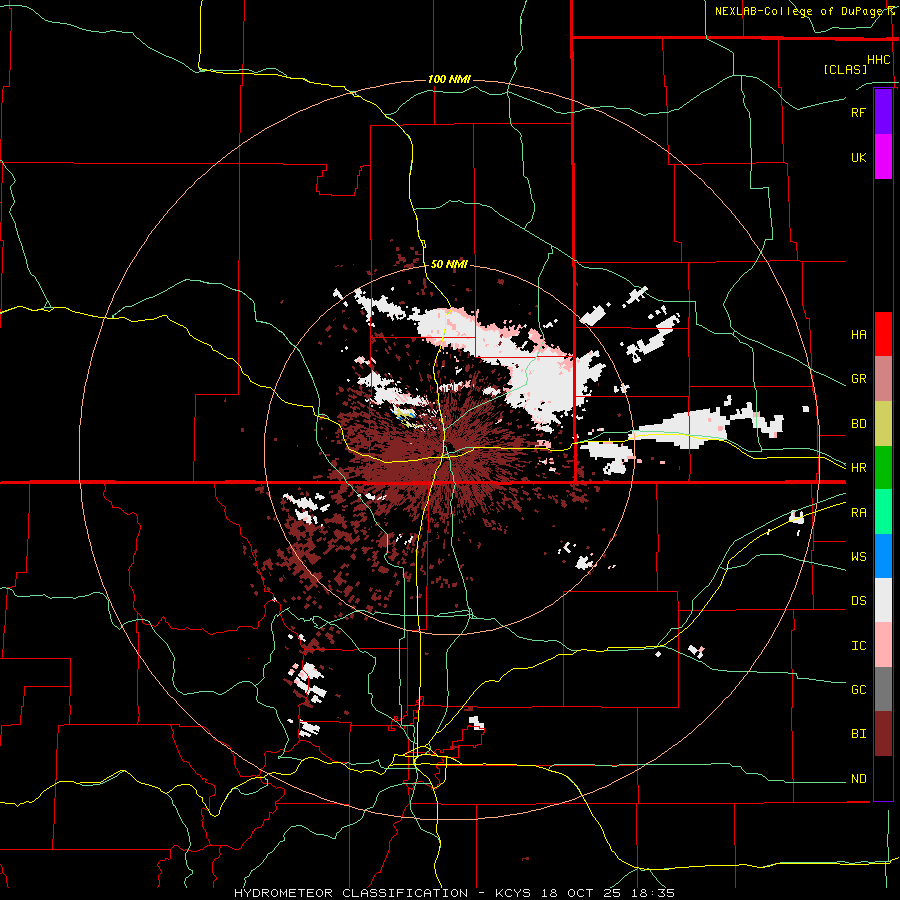Click the WS legend label

tap(858, 557)
